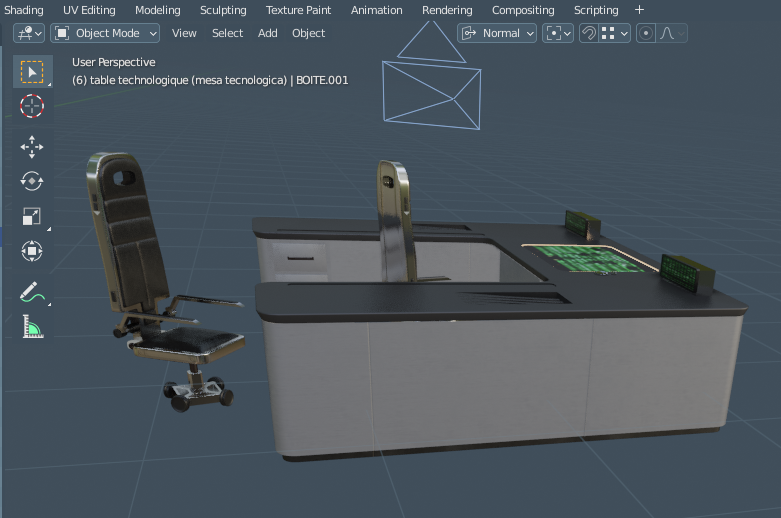Switch to the Shading workspace tab
Viewport: 781px width, 518px height.
click(23, 10)
